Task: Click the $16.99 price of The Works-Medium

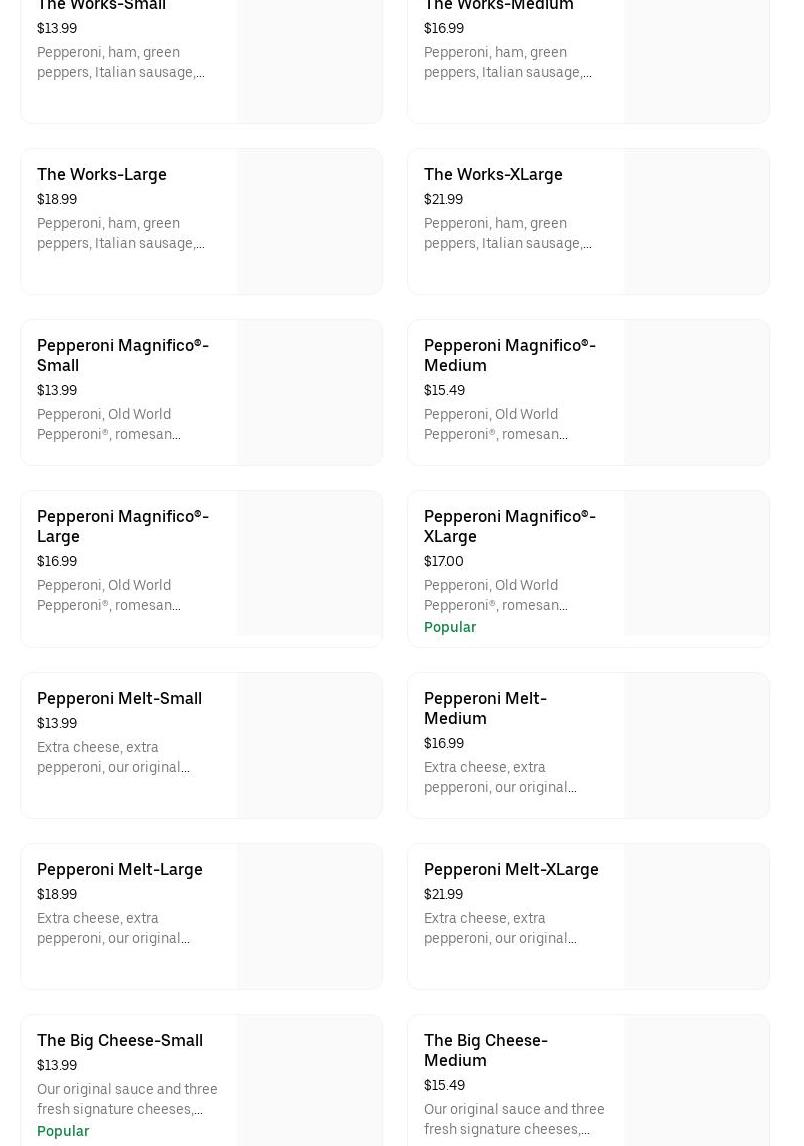Action: click(444, 28)
